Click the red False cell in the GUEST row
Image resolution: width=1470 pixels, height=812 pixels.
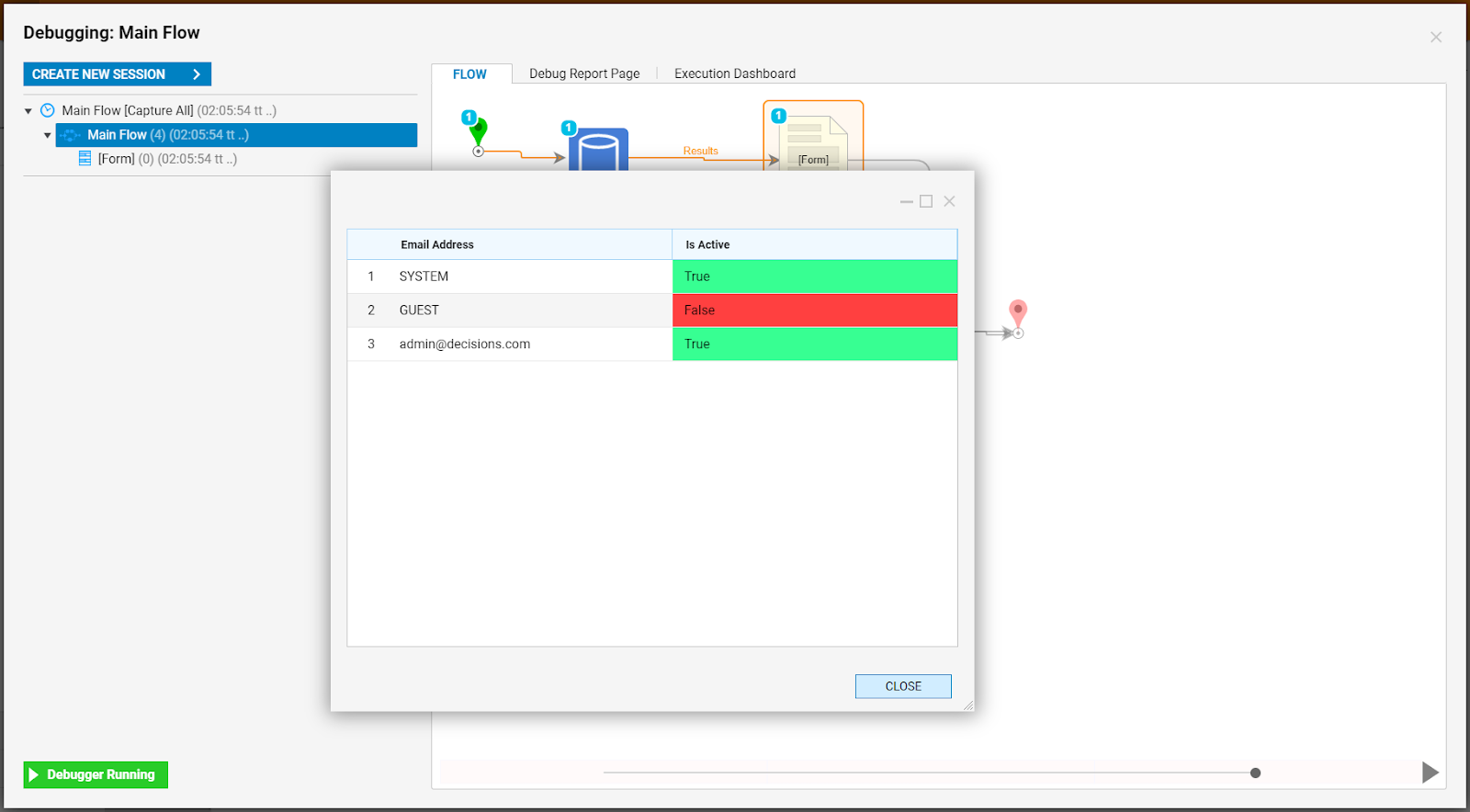[x=815, y=310]
